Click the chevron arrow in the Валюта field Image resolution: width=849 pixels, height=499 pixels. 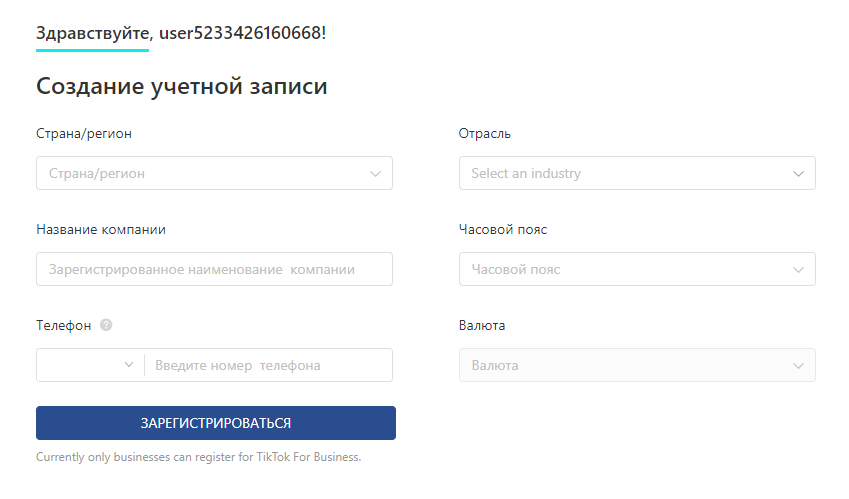pos(799,365)
